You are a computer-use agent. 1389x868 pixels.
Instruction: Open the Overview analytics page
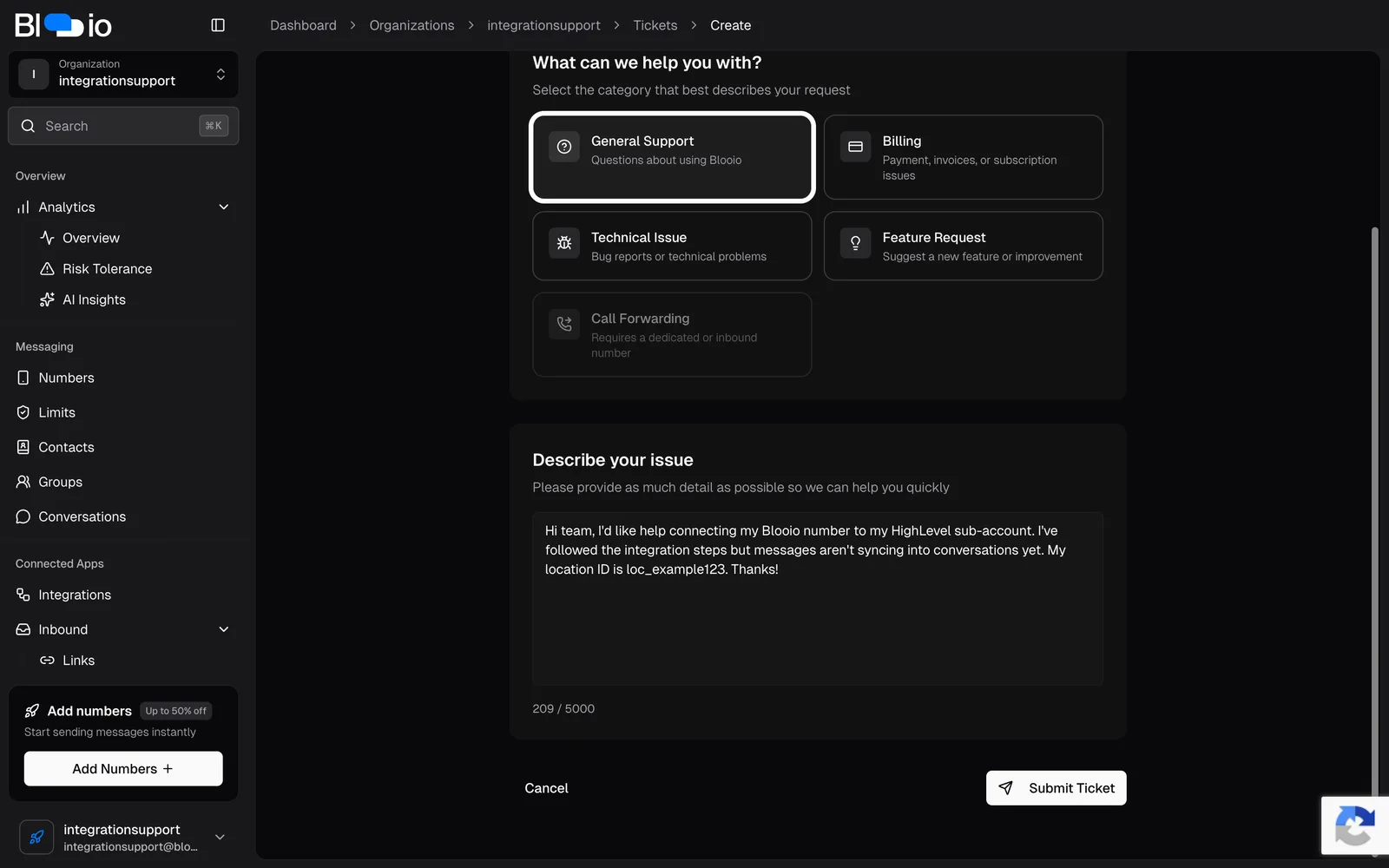(x=91, y=238)
